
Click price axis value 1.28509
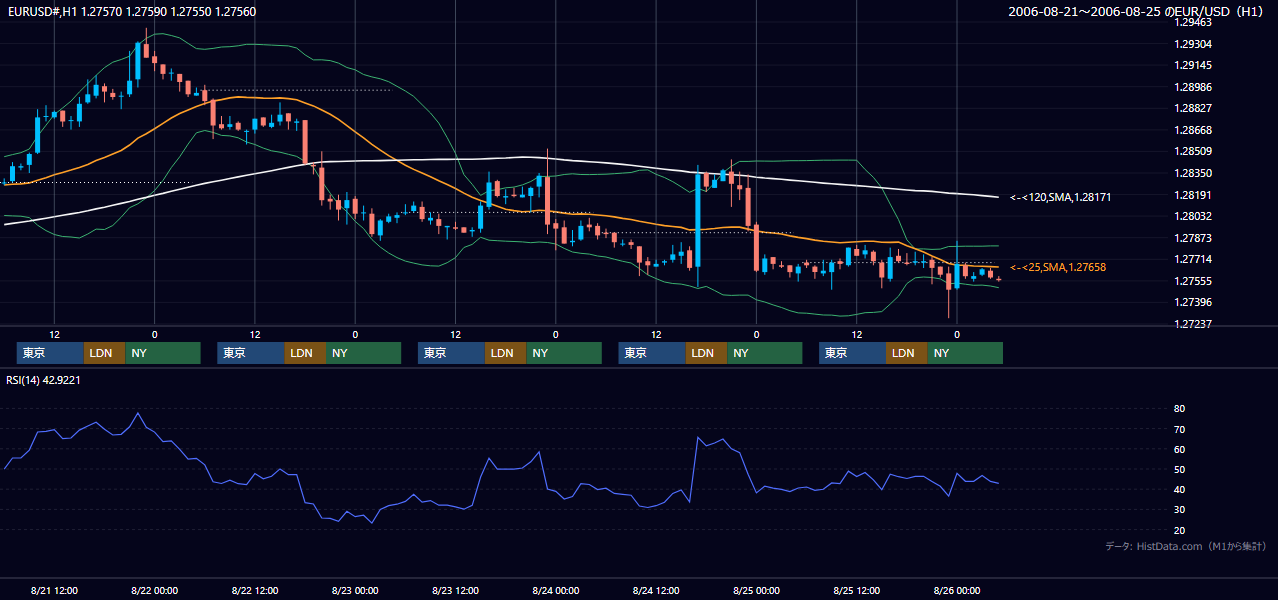tap(1192, 151)
